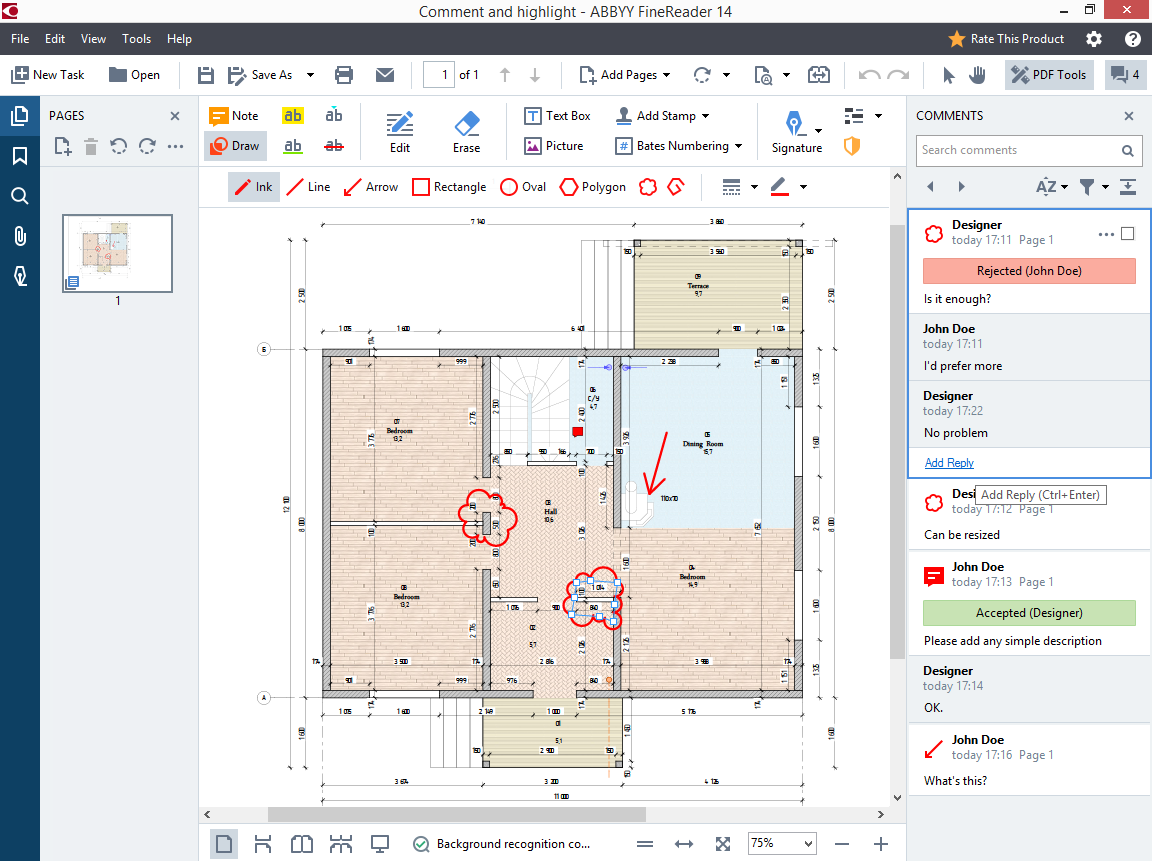
Task: Select the Hand pan tool
Action: click(977, 75)
